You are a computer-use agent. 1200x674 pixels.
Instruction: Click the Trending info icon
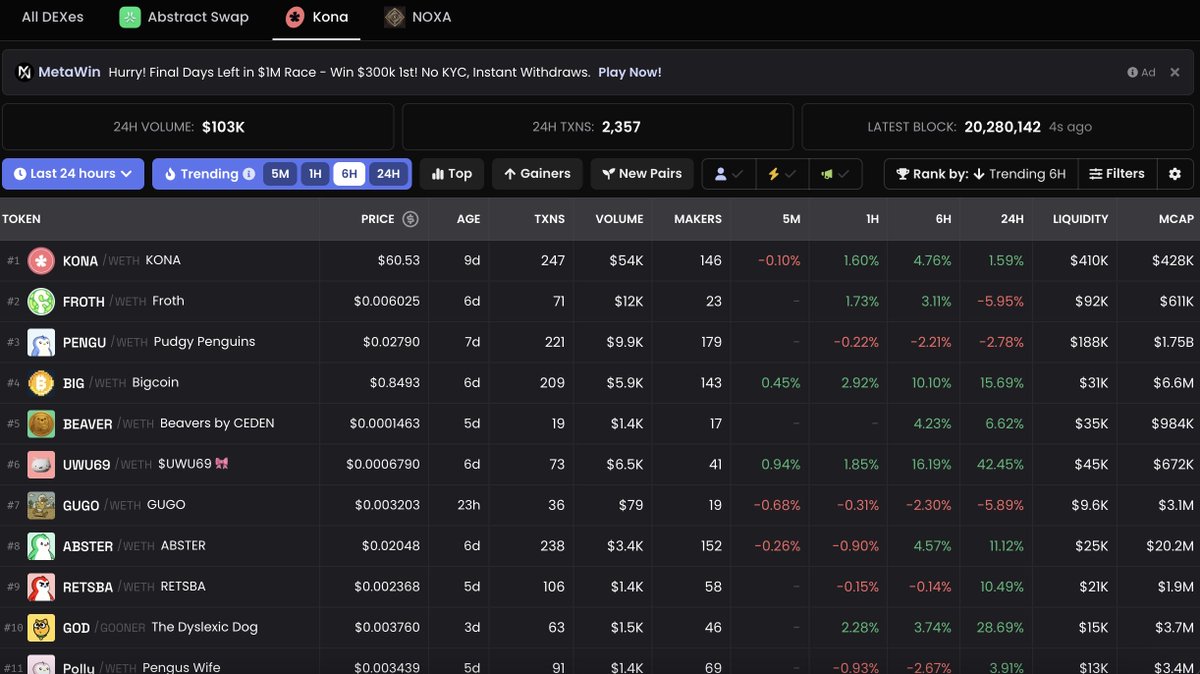(247, 174)
